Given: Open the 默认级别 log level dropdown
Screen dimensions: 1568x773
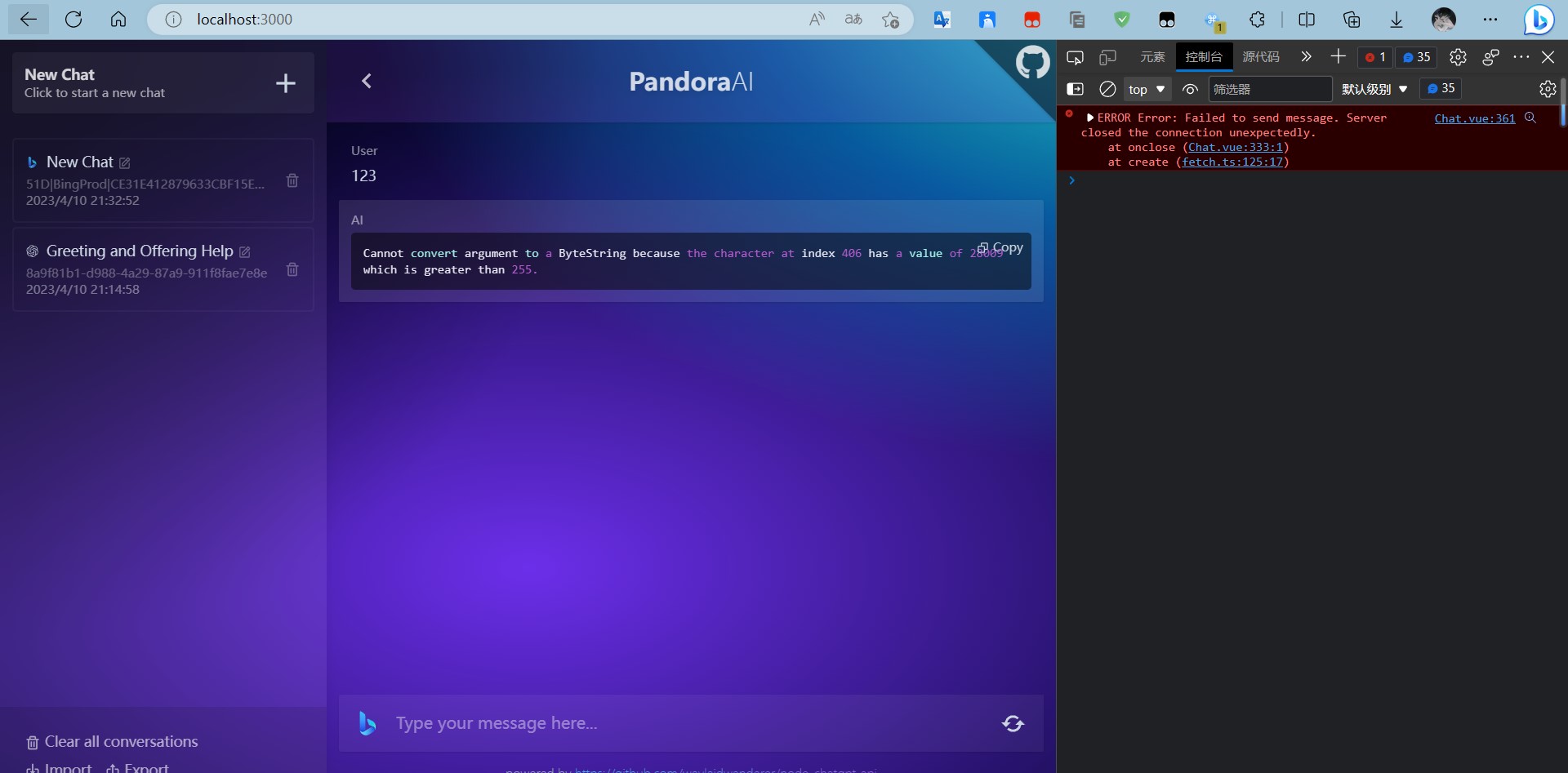Looking at the screenshot, I should click(x=1374, y=89).
